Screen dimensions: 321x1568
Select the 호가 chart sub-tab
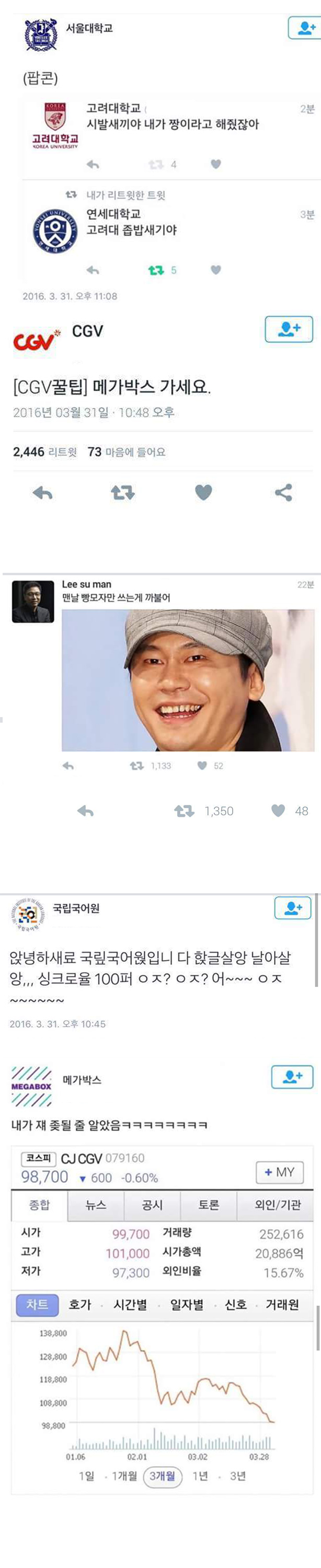(x=80, y=1305)
